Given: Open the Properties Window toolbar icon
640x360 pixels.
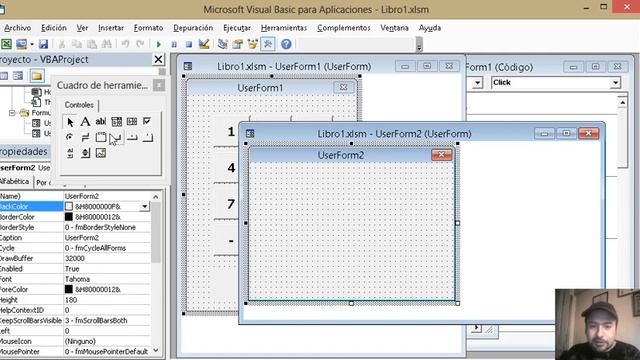Looking at the screenshot, I should tap(238, 44).
